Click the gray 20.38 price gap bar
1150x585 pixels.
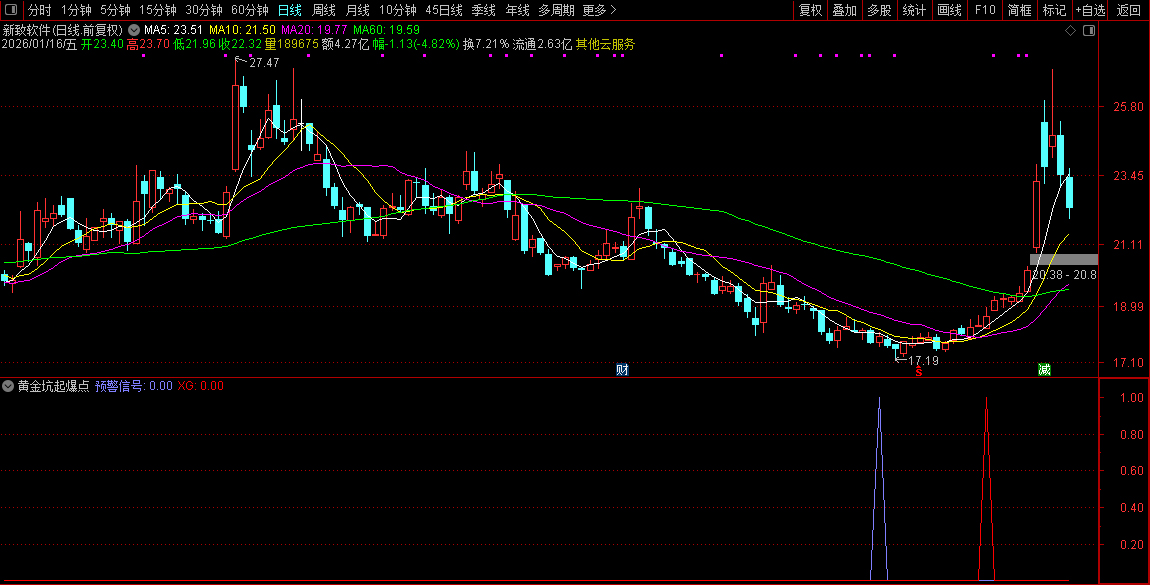click(x=1063, y=259)
